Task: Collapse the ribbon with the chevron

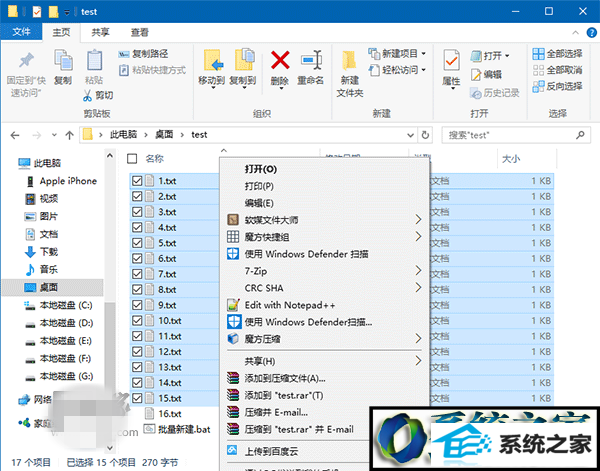Action: pos(575,33)
